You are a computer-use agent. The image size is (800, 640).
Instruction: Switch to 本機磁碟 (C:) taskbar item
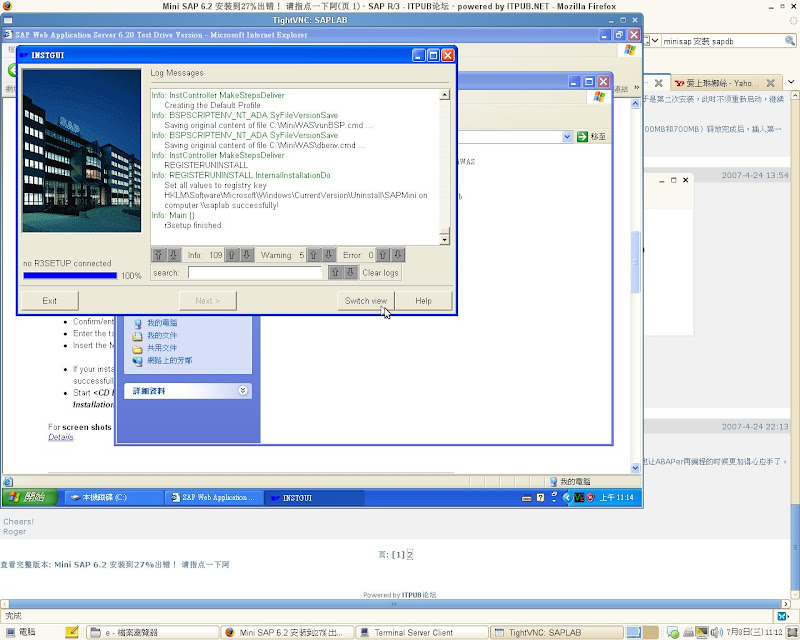click(x=113, y=498)
